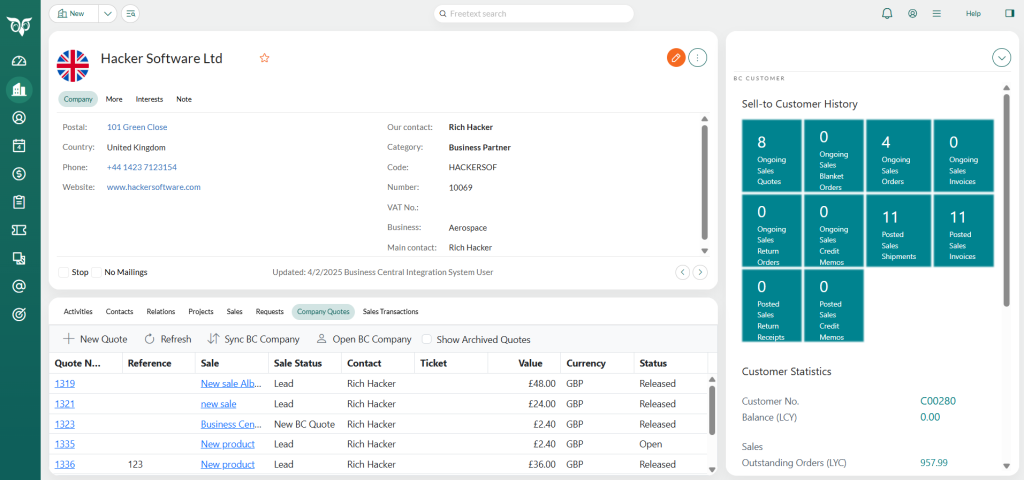1024x480 pixels.
Task: Switch to the Interests tab
Action: [x=150, y=99]
